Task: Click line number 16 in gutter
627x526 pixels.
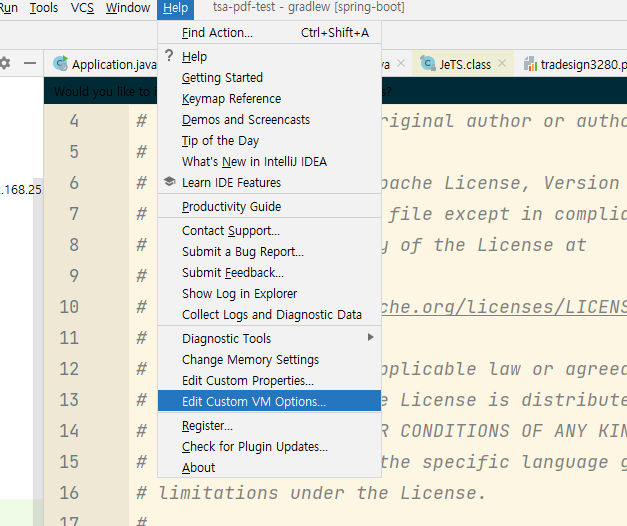Action: point(69,492)
